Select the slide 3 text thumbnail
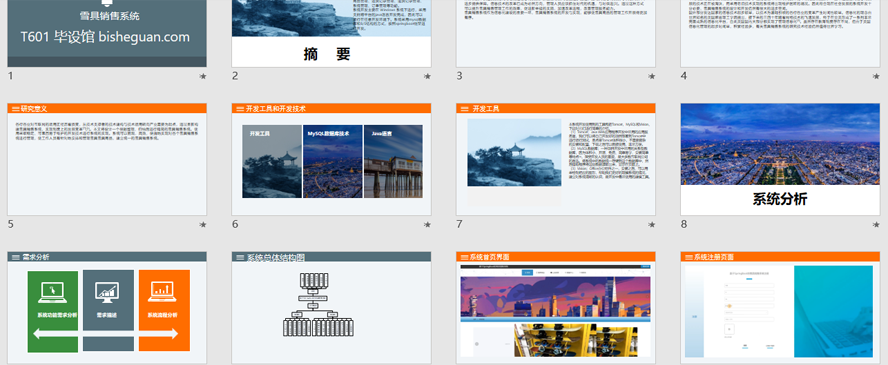The height and width of the screenshot is (365, 888). point(556,33)
